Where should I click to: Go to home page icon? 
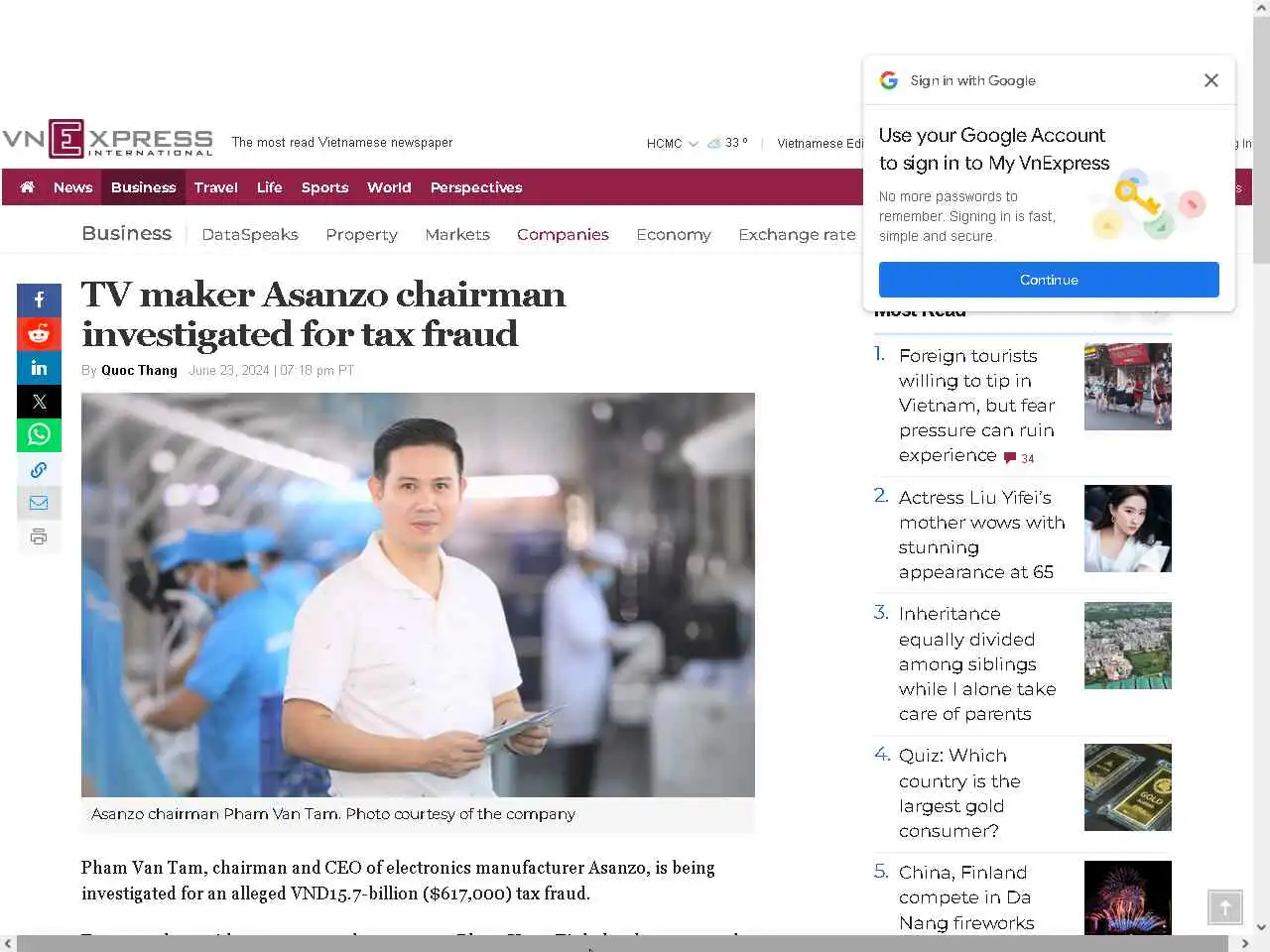[27, 186]
